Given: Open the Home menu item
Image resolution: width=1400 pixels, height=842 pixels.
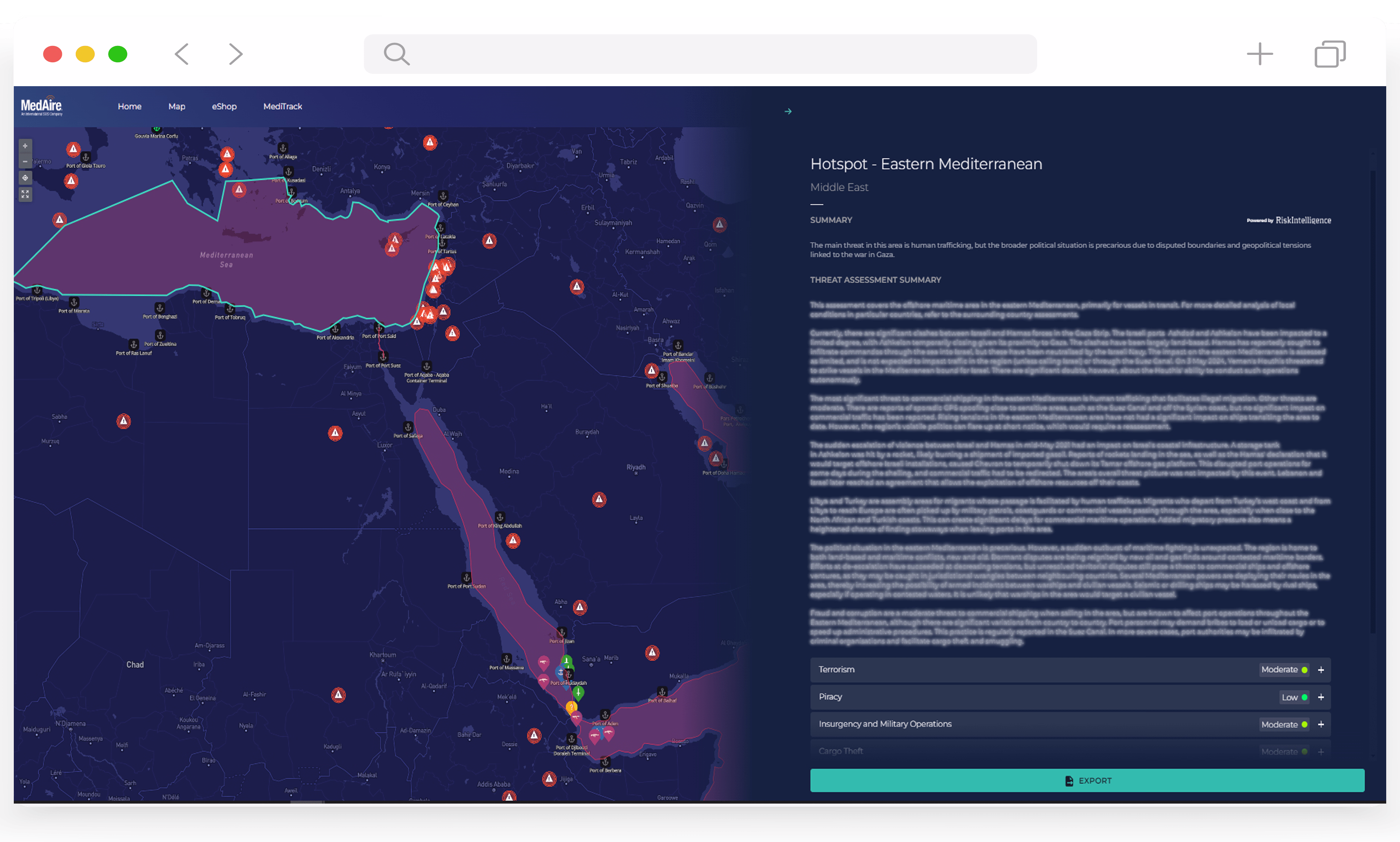Looking at the screenshot, I should [x=129, y=107].
